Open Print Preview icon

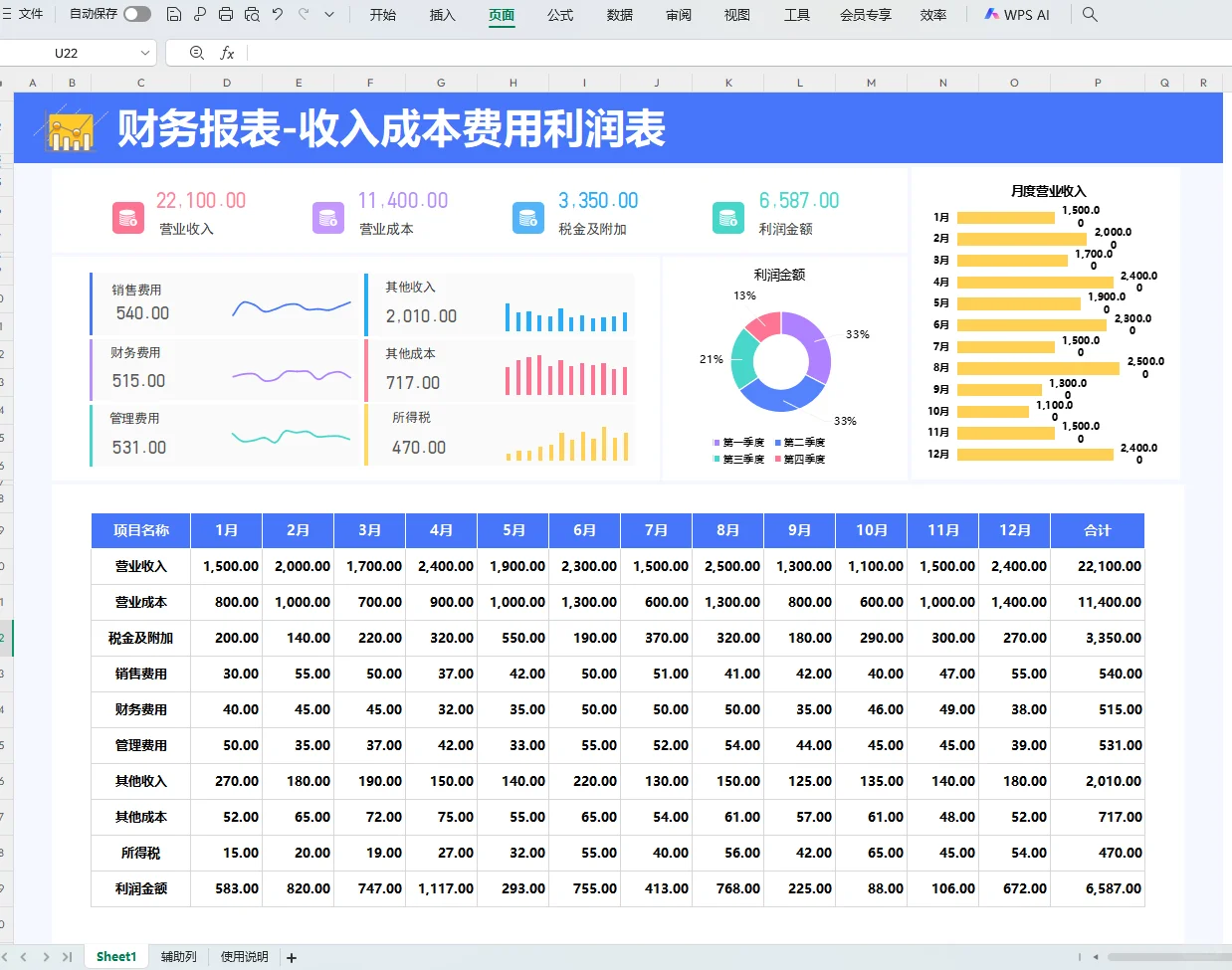(x=252, y=14)
